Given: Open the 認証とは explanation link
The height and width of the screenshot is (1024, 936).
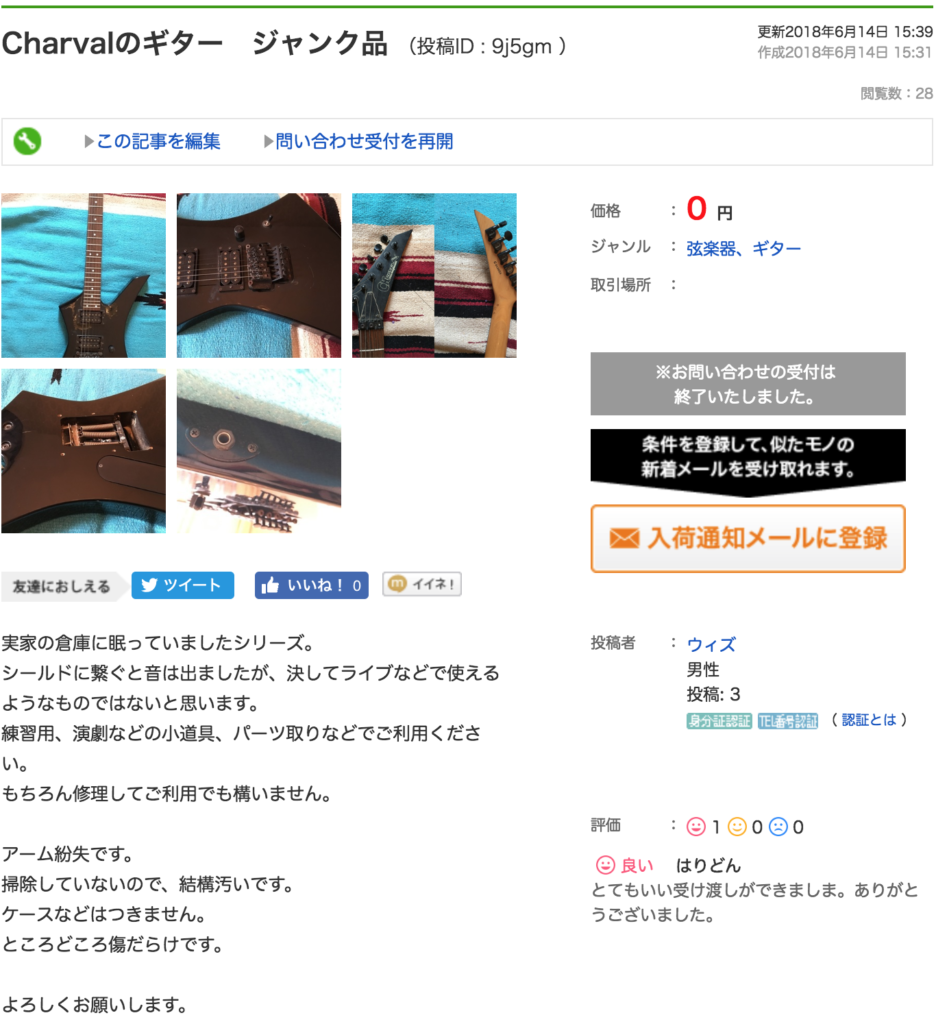Looking at the screenshot, I should [869, 720].
